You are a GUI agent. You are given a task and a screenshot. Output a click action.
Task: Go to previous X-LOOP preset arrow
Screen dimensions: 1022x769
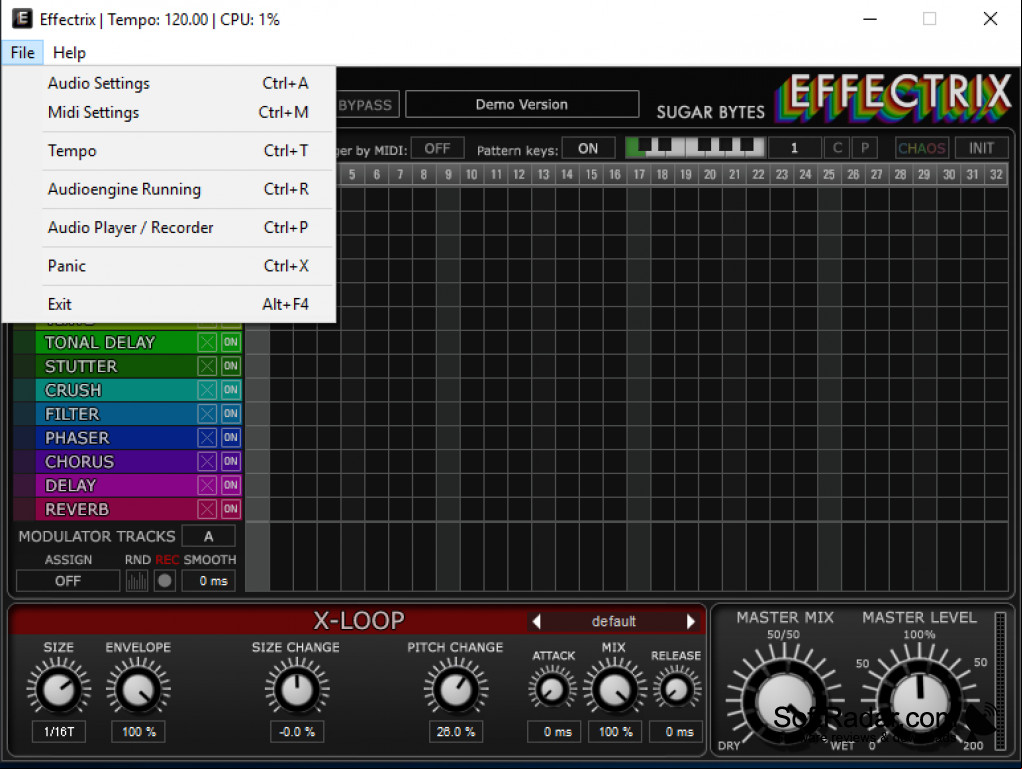click(x=536, y=622)
